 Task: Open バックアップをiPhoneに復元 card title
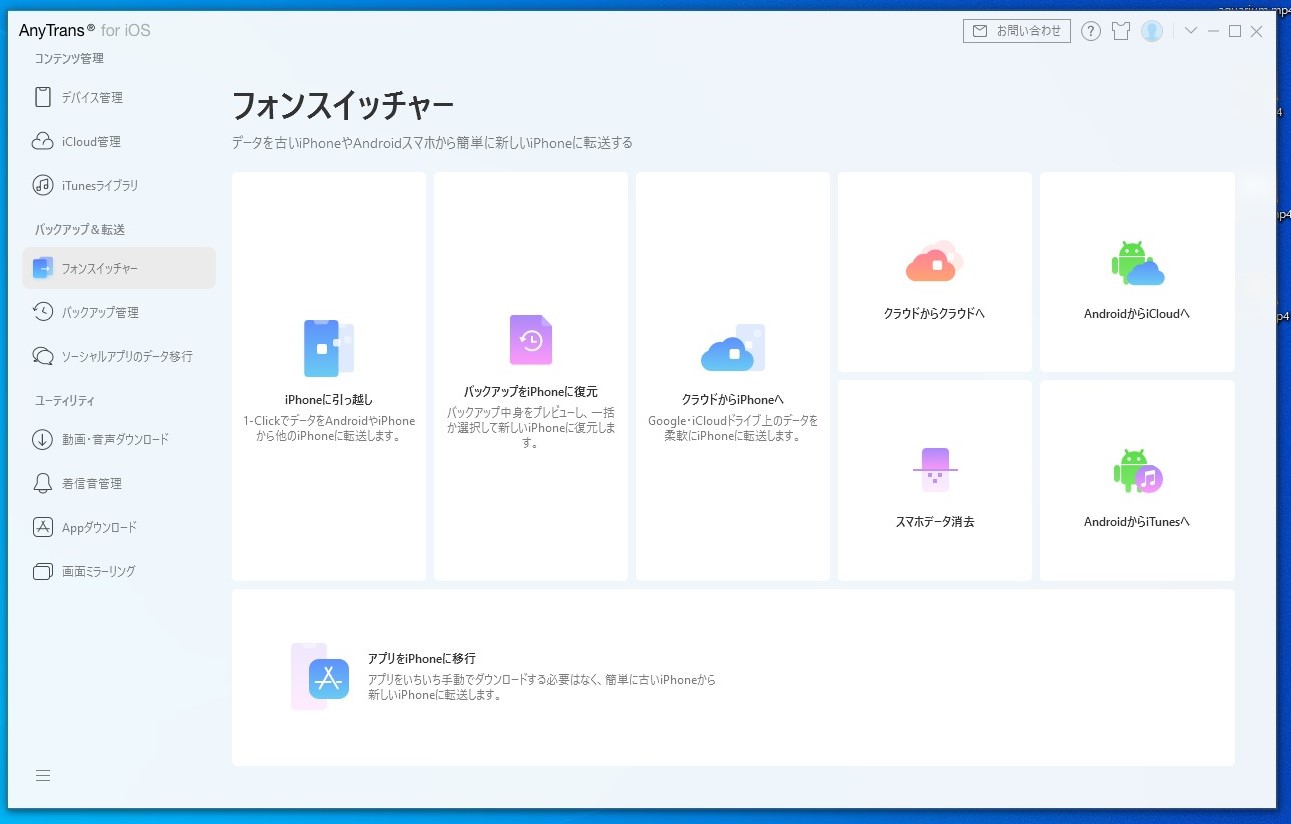click(531, 391)
